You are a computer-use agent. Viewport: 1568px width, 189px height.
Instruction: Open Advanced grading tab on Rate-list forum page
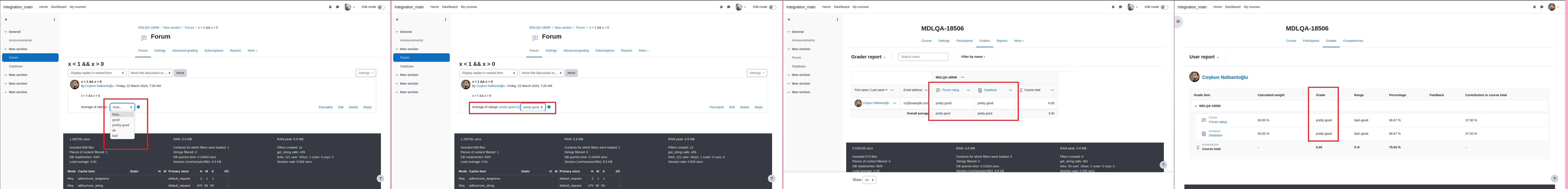click(185, 50)
